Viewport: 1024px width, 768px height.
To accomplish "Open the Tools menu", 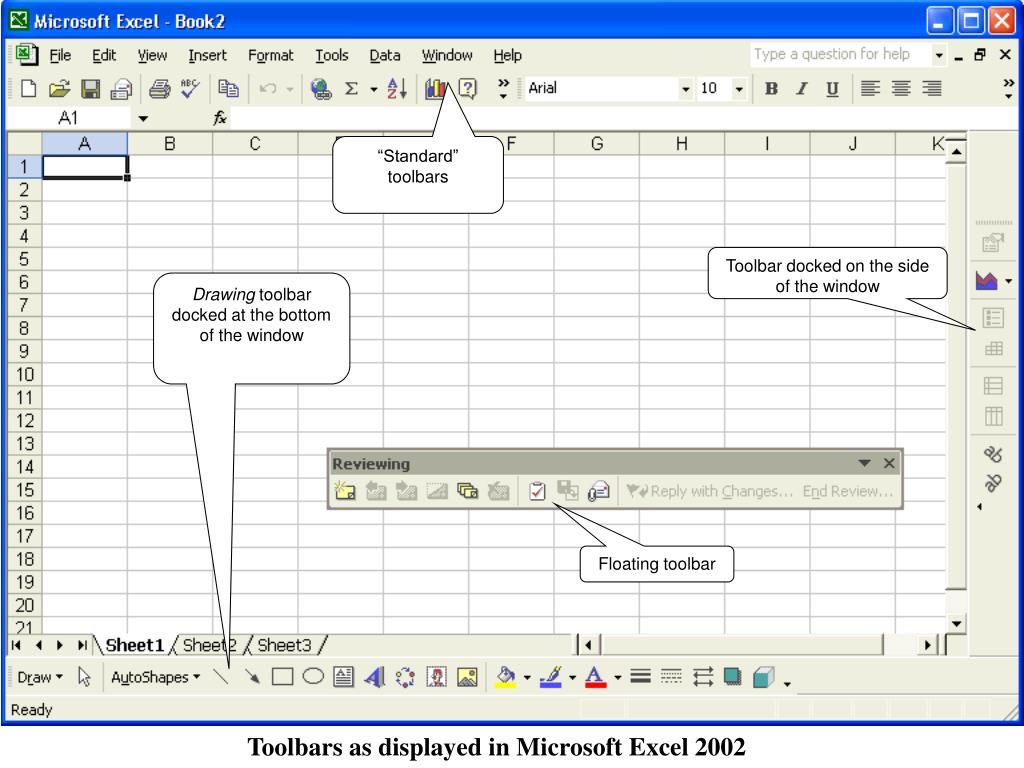I will [x=332, y=56].
